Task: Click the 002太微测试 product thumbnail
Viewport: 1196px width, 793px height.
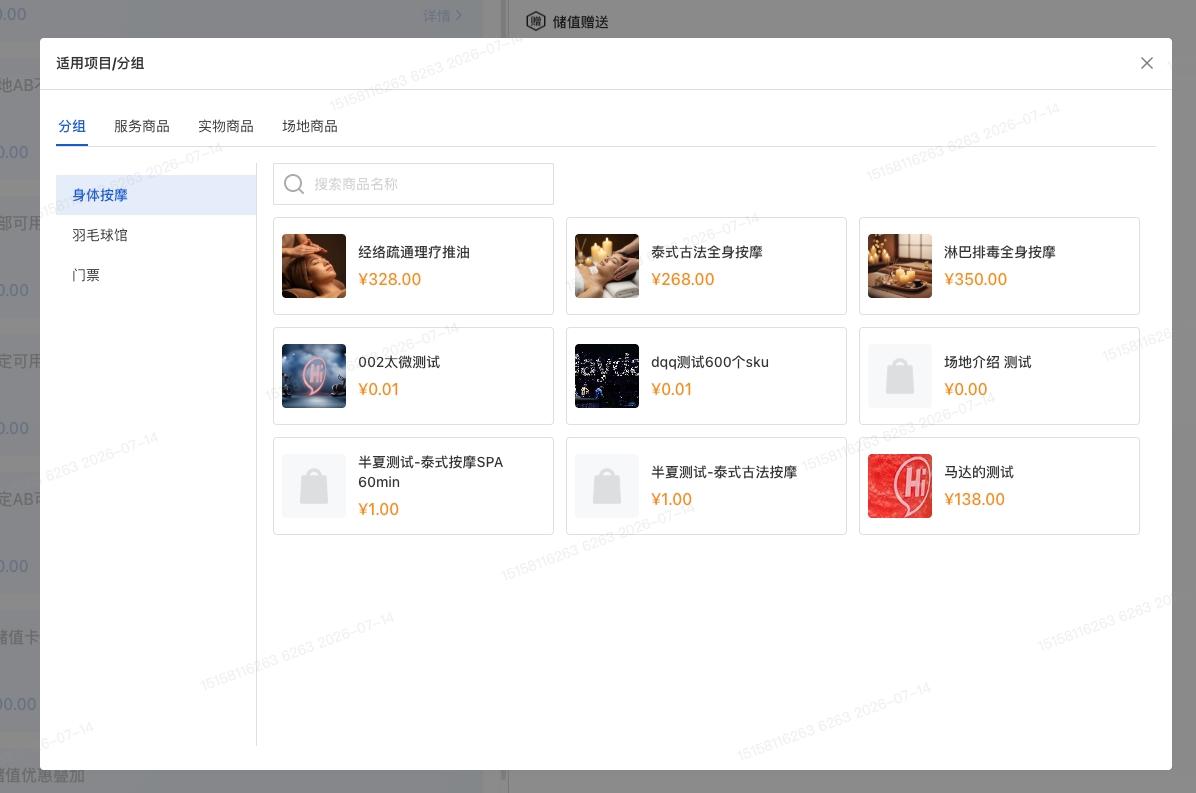Action: click(x=313, y=376)
